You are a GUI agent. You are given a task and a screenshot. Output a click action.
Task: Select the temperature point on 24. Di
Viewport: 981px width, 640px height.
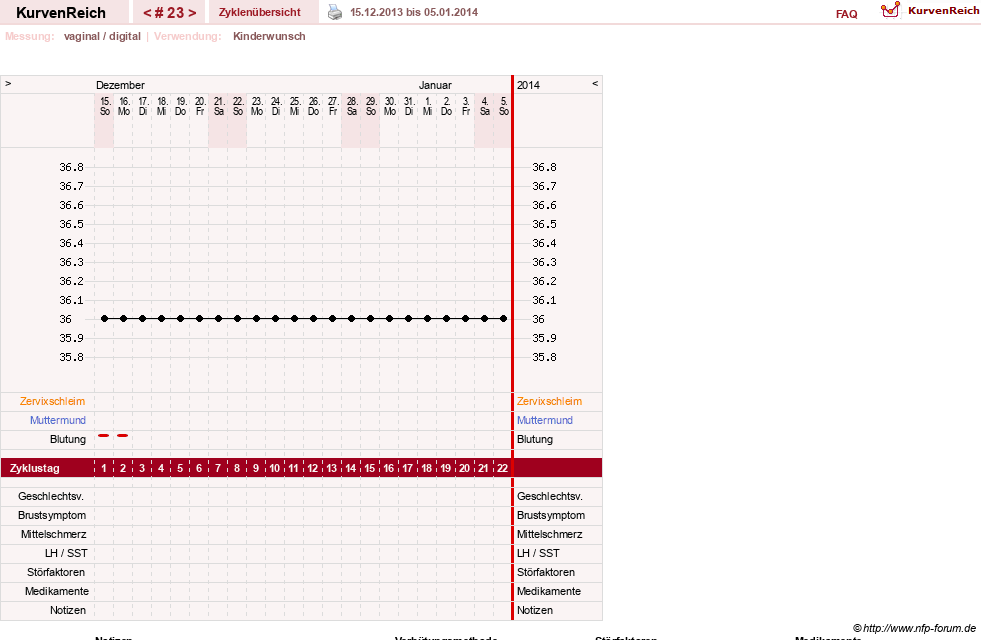coord(275,318)
